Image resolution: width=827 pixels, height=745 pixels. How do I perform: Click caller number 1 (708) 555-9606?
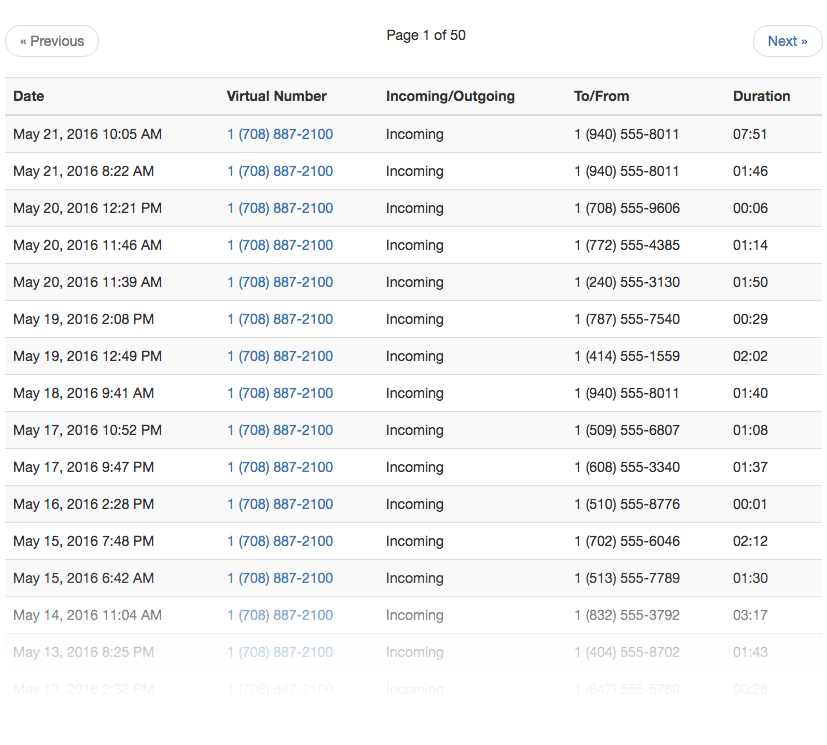(627, 208)
